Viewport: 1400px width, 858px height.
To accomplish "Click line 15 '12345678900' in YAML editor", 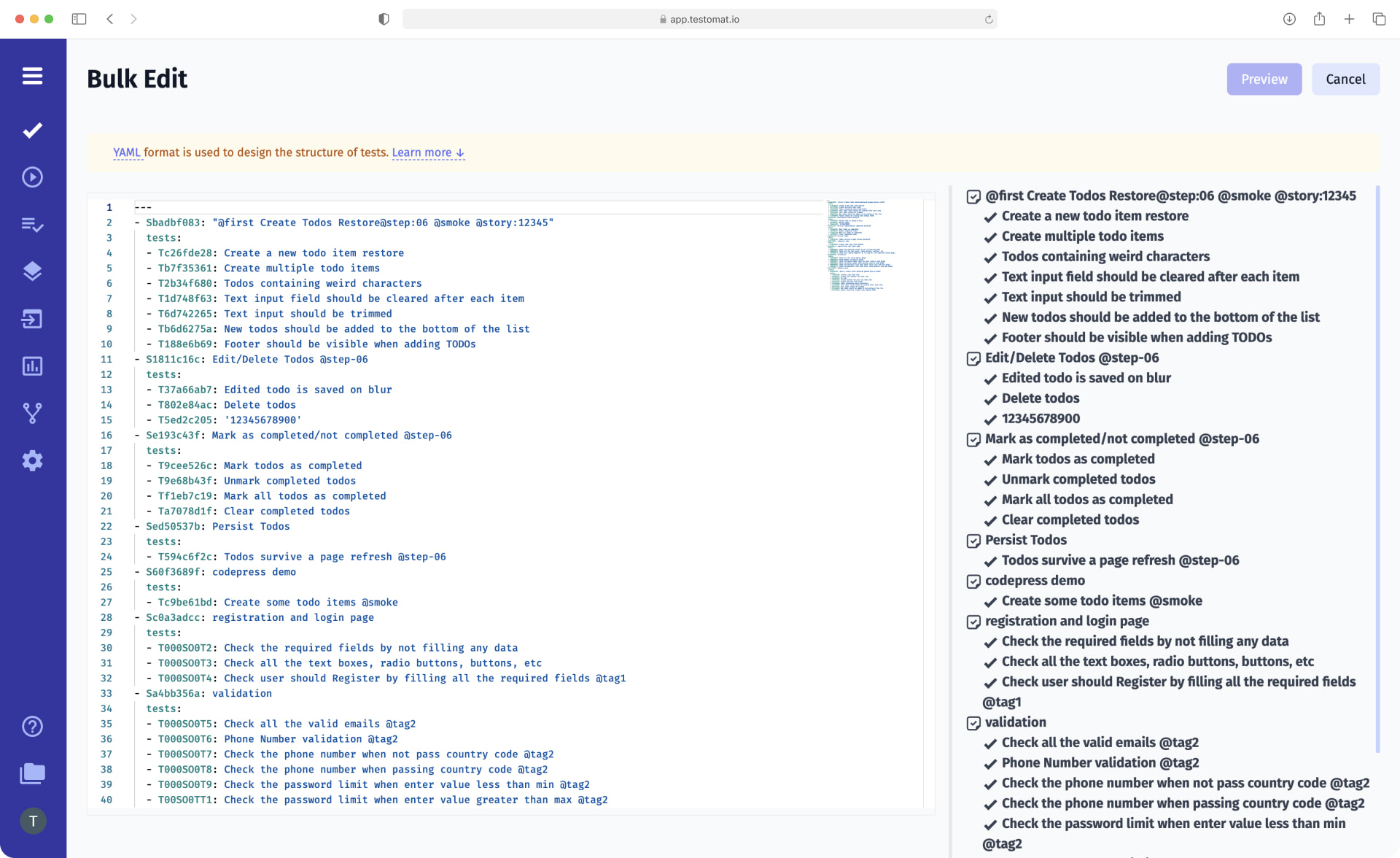I will coord(262,420).
